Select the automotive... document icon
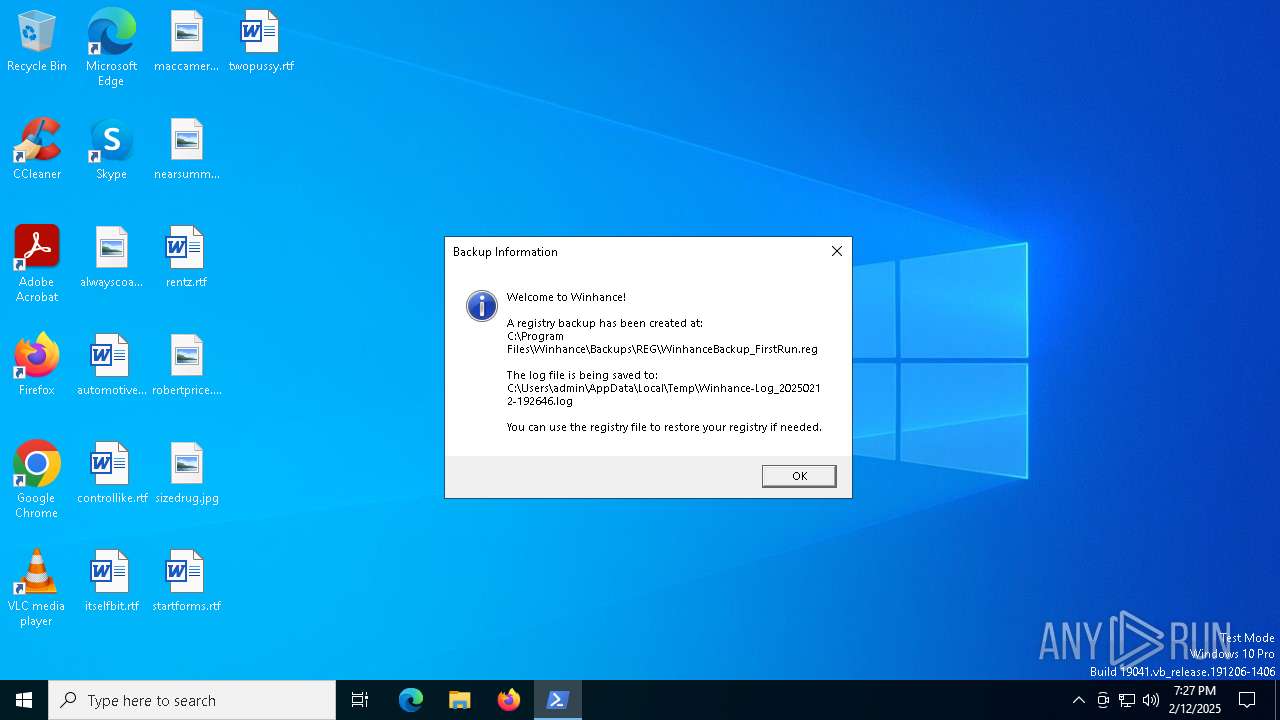1280x720 pixels. pos(111,365)
